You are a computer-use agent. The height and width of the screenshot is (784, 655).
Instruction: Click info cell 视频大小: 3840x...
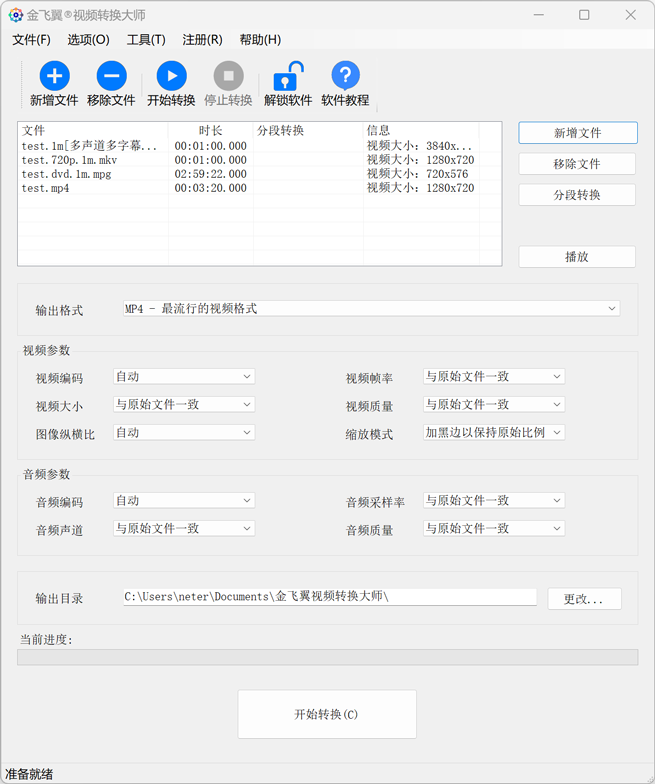tap(420, 146)
